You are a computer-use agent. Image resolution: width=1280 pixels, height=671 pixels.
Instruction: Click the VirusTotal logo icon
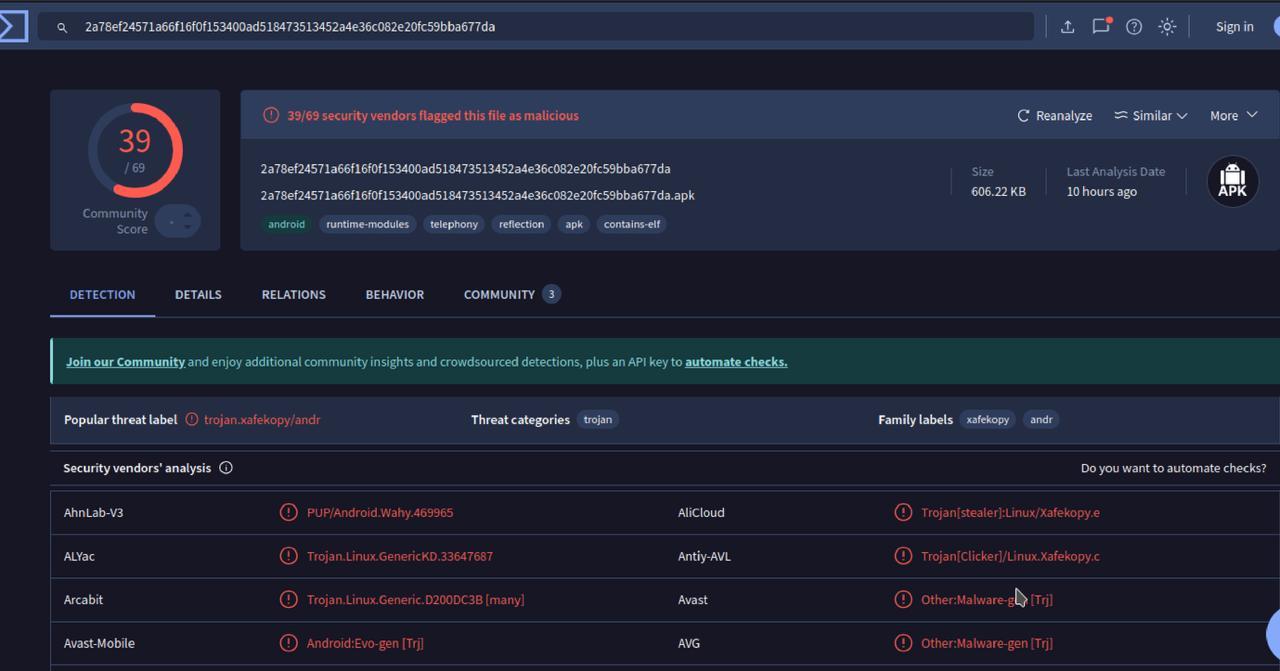click(x=13, y=26)
